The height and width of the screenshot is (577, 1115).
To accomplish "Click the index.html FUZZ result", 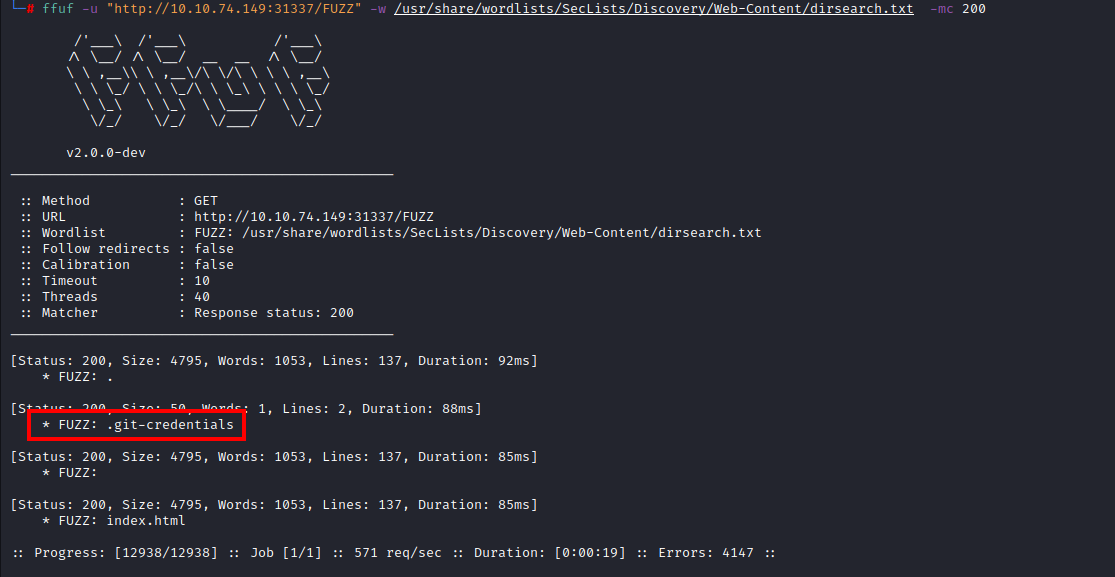I will [x=114, y=521].
